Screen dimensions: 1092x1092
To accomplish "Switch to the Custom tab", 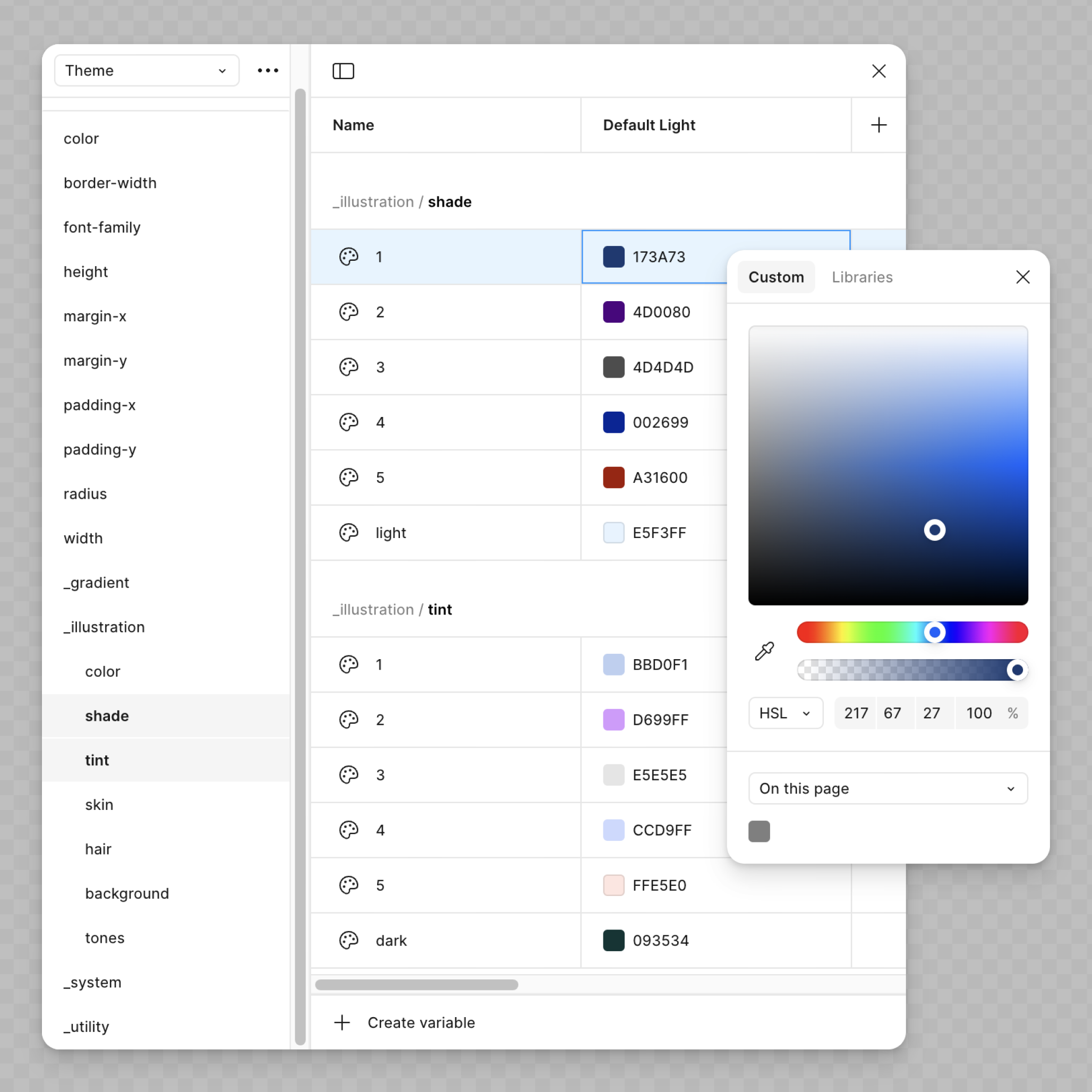I will click(775, 277).
